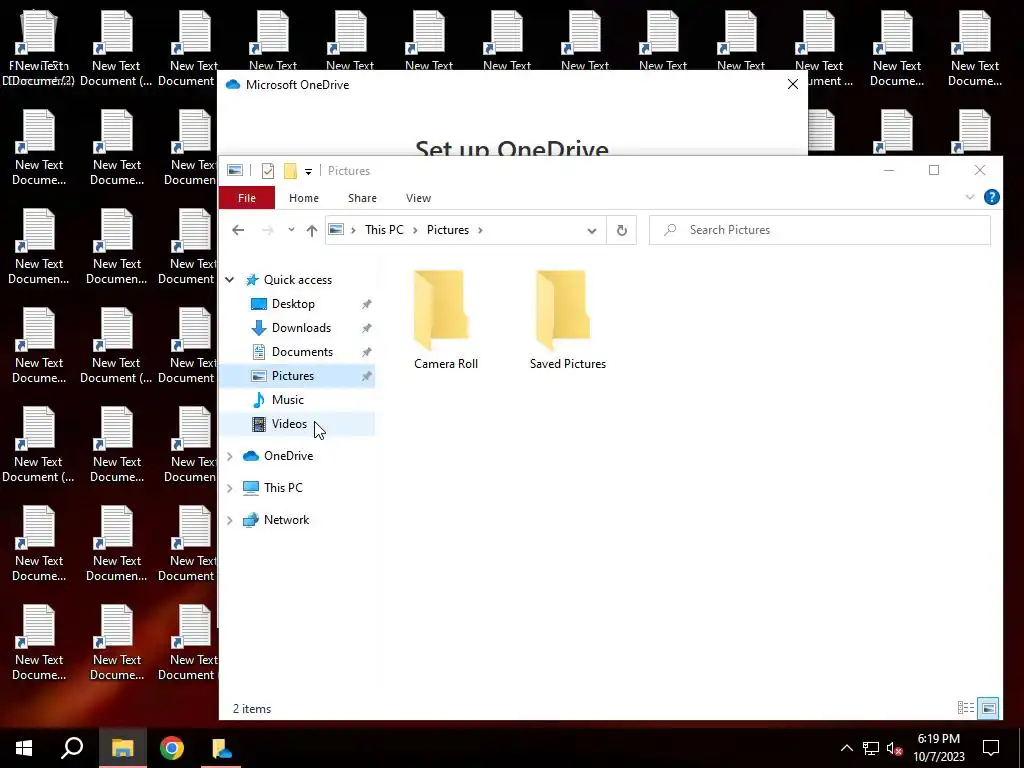The width and height of the screenshot is (1024, 768).
Task: Click Pictures in the address breadcrumb
Action: (x=448, y=230)
